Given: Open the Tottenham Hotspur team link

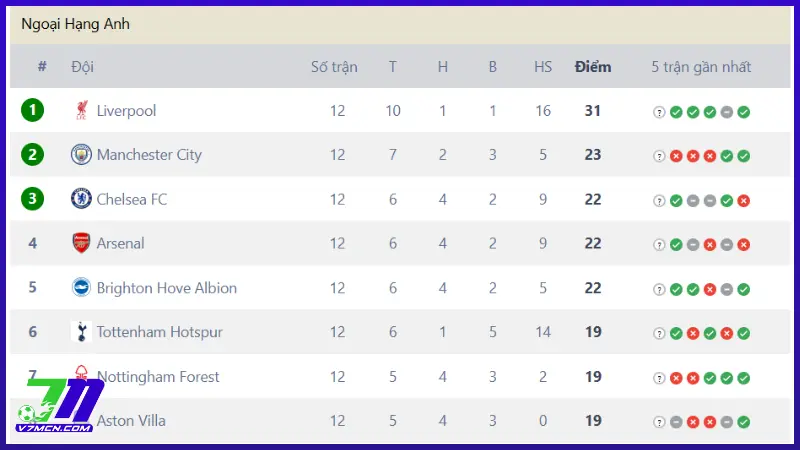Looking at the screenshot, I should click(x=159, y=332).
